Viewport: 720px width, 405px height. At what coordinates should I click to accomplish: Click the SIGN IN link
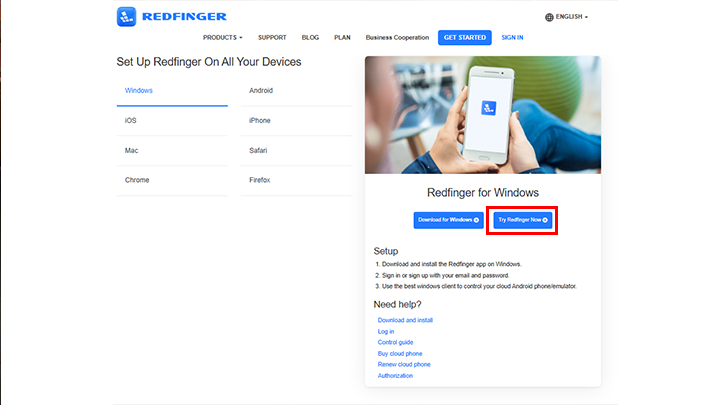512,38
